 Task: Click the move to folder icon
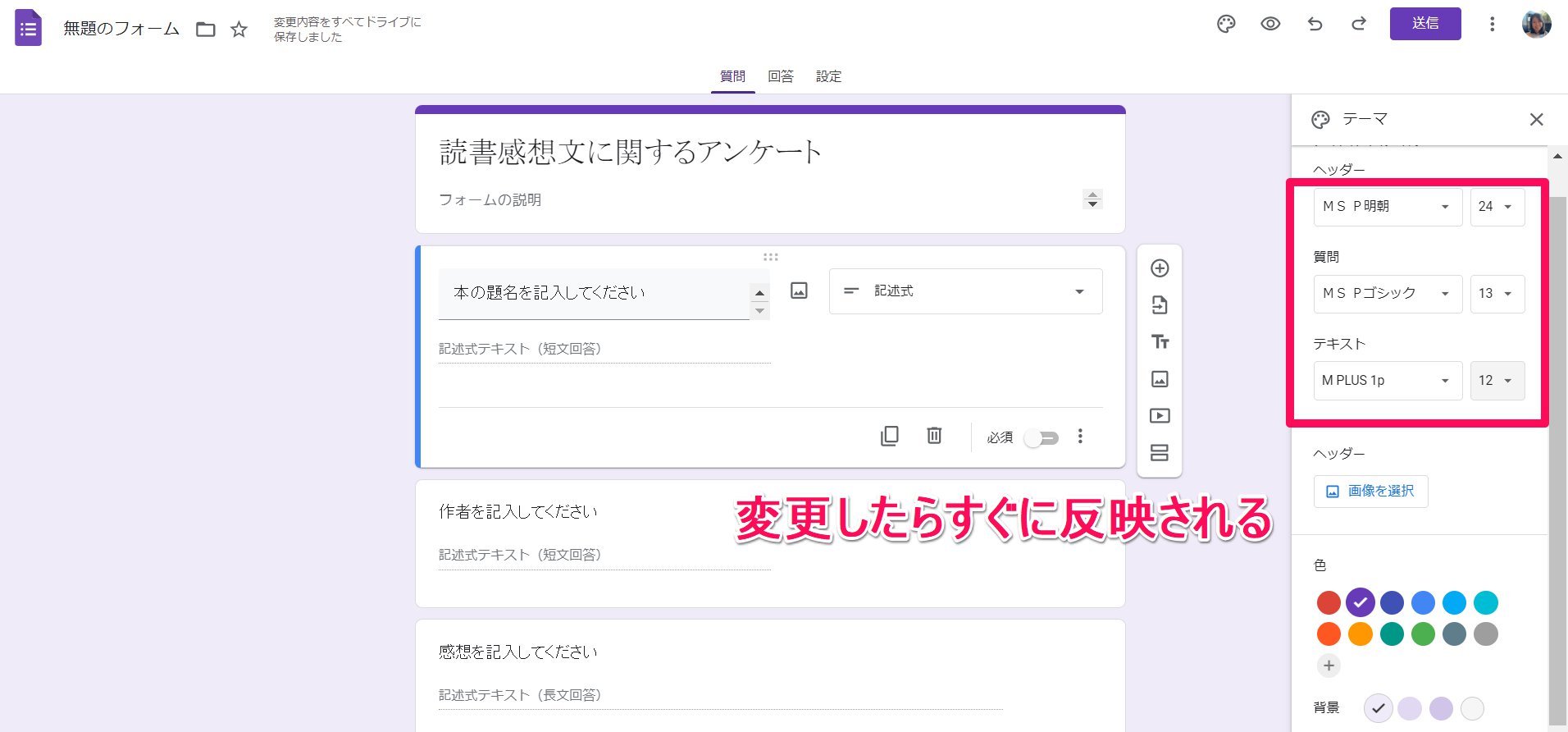point(206,30)
